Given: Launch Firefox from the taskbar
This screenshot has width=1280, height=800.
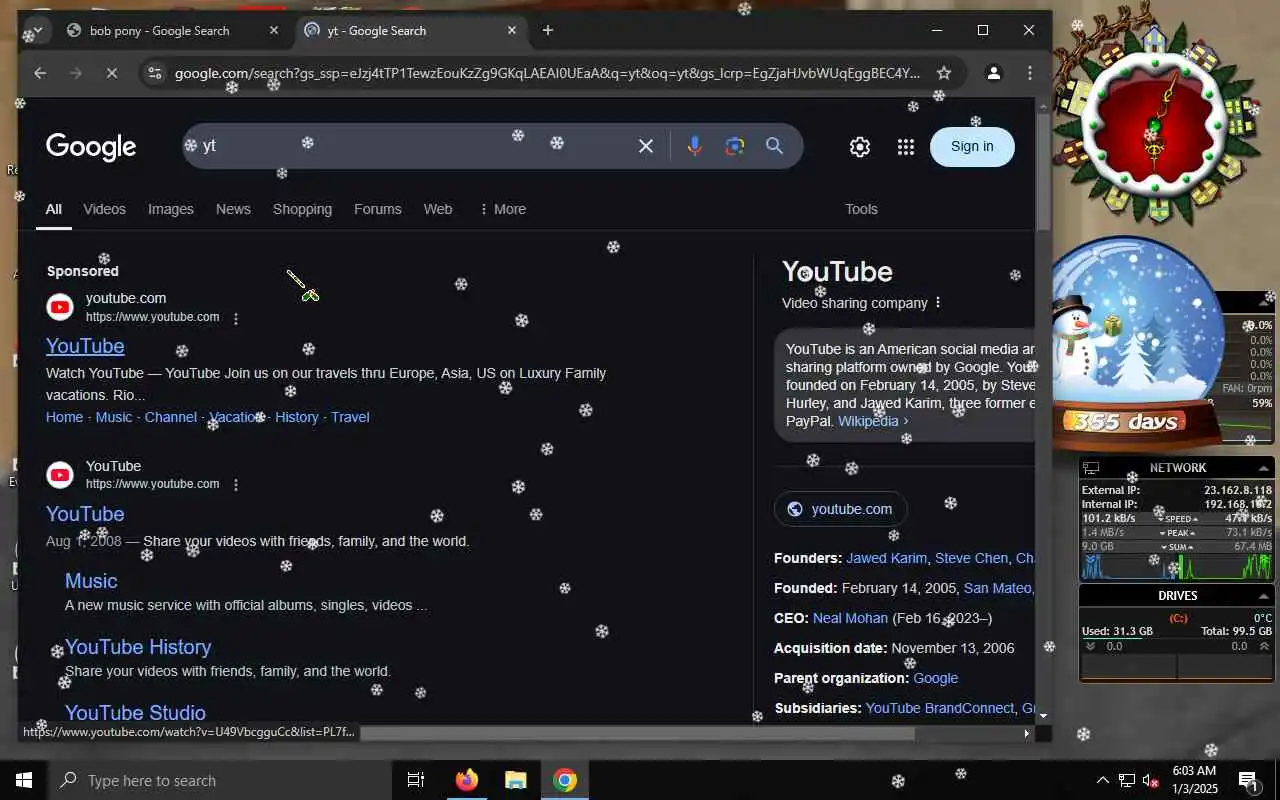Looking at the screenshot, I should click(467, 780).
